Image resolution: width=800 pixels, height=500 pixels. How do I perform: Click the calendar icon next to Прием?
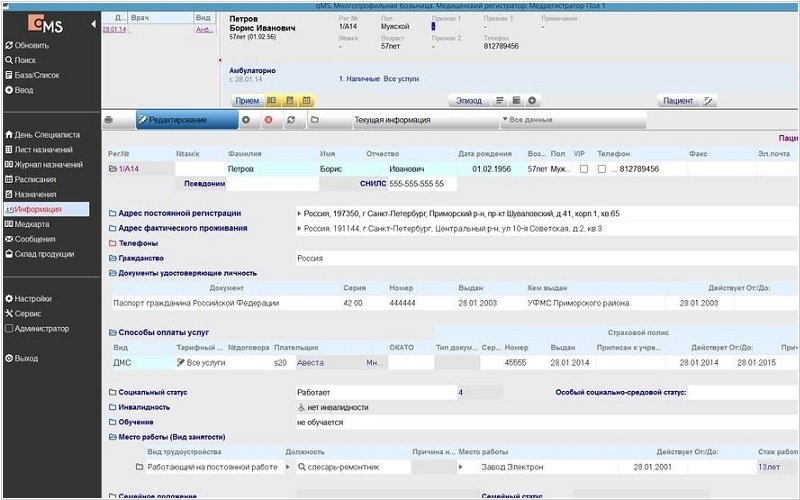tap(307, 101)
